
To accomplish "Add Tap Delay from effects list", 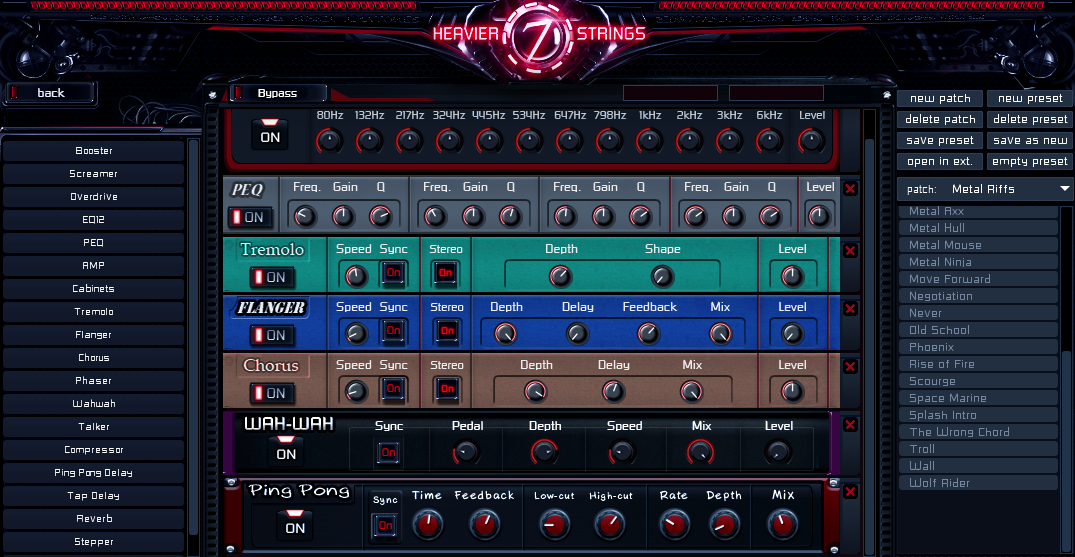I will click(x=94, y=496).
